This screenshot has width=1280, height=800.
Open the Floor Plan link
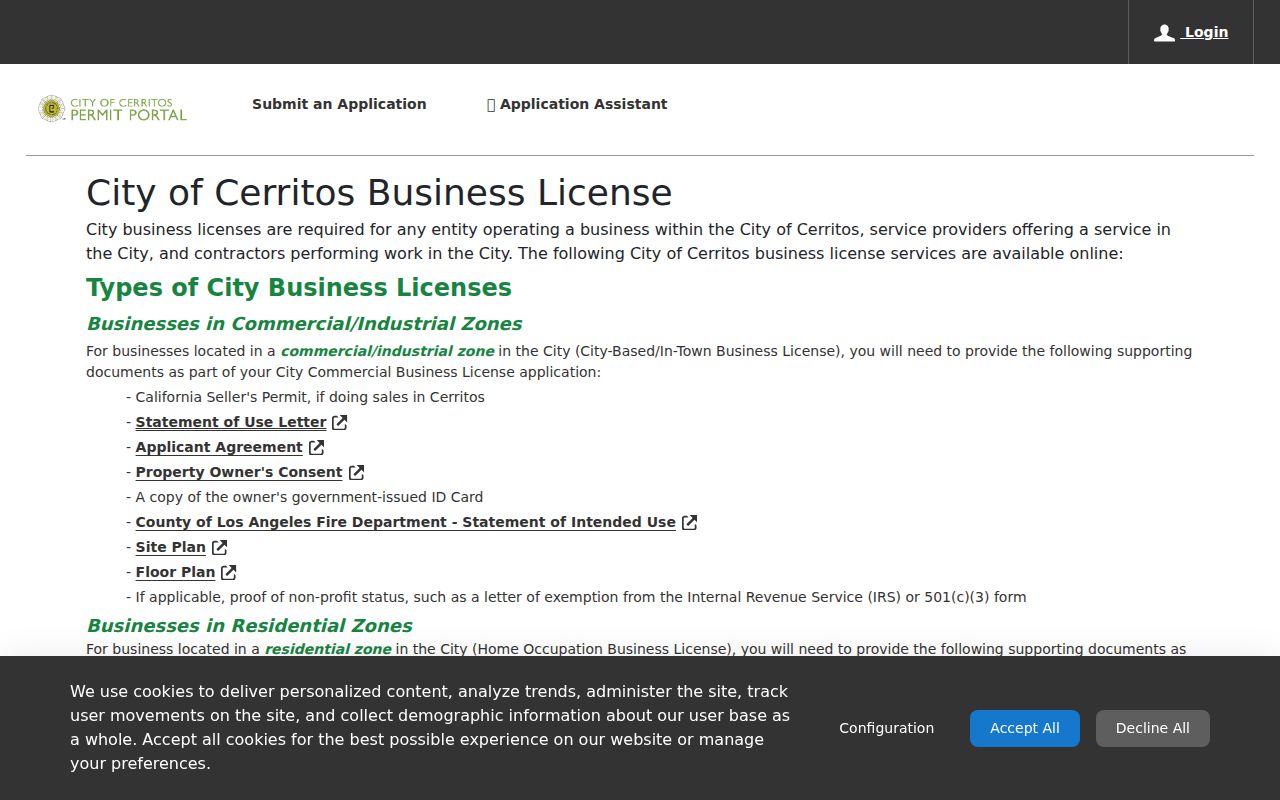click(175, 572)
